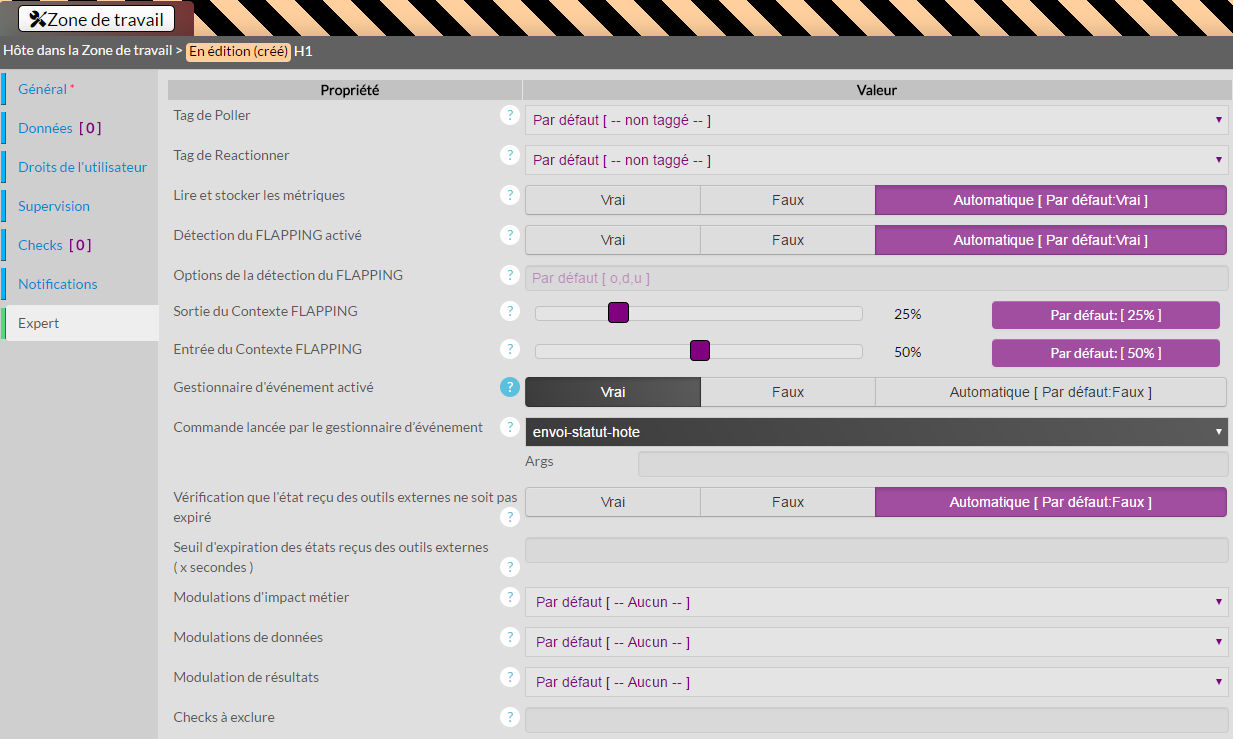This screenshot has height=739, width=1233.
Task: Click help icon for Tag de Poller
Action: (510, 116)
